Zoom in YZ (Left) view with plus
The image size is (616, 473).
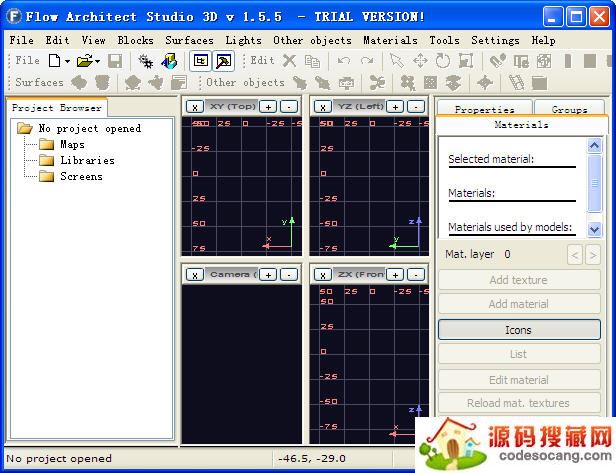coord(395,106)
